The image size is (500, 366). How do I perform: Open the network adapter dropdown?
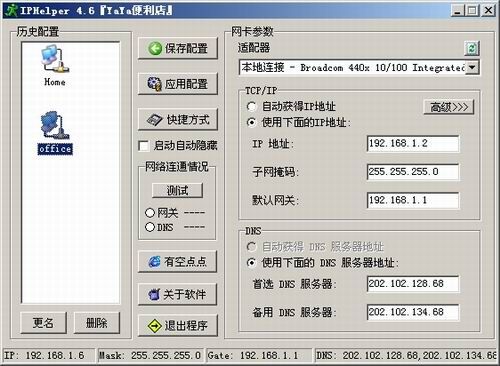(x=472, y=68)
